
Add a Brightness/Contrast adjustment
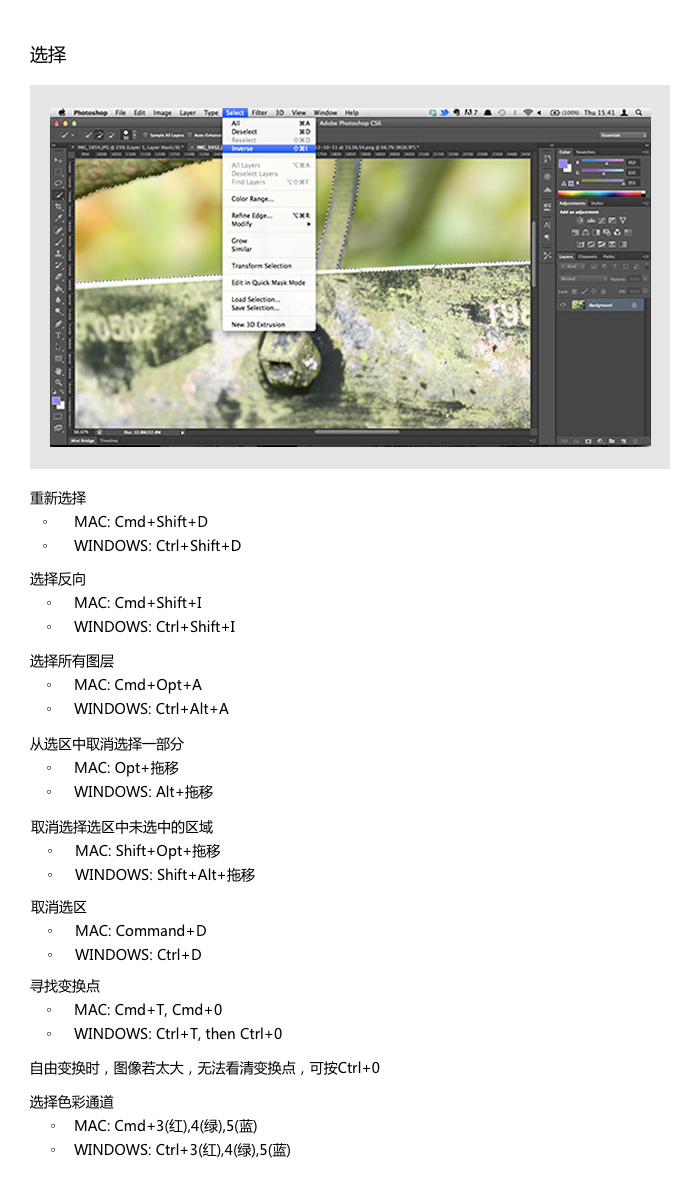(580, 221)
